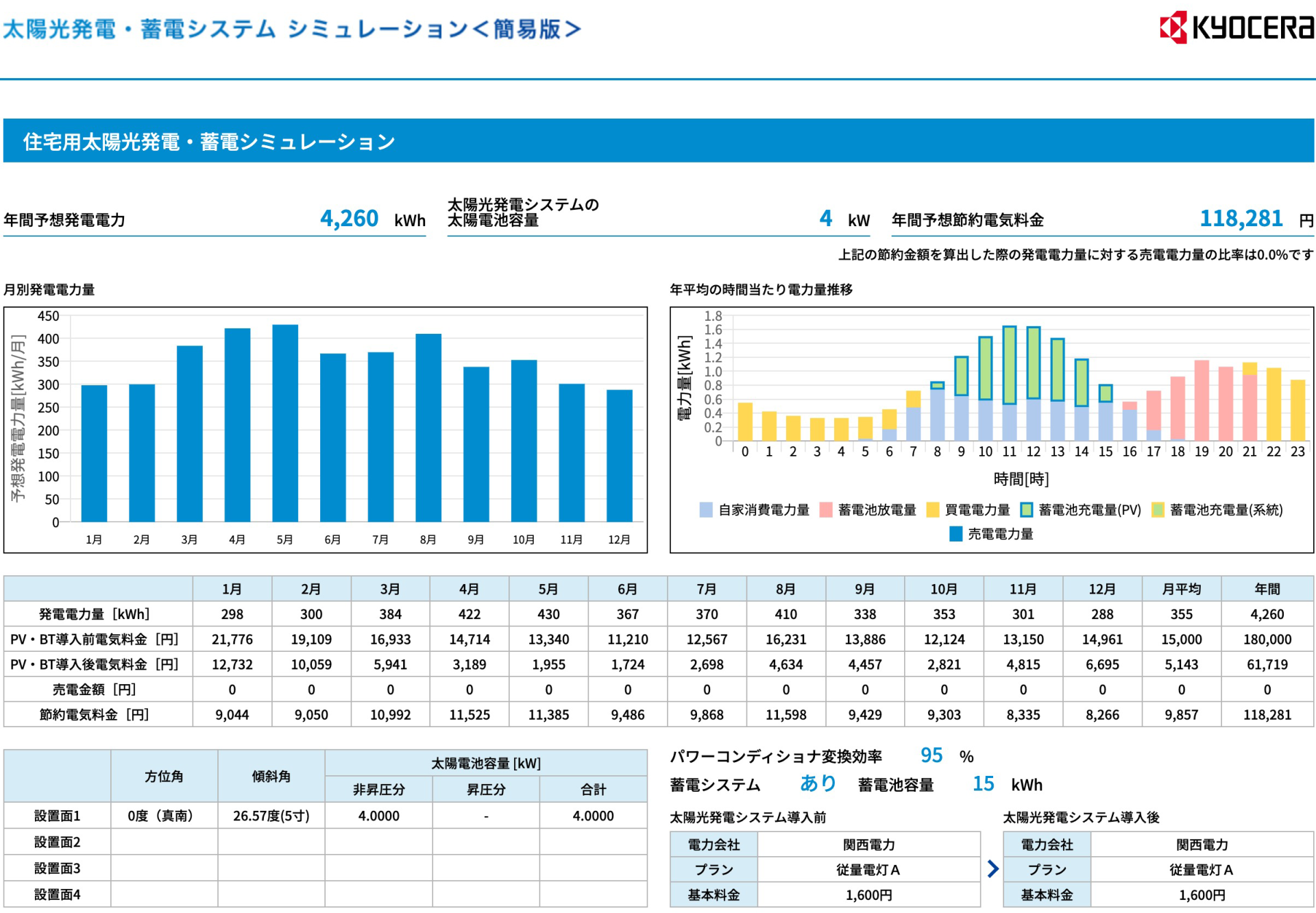Image resolution: width=1316 pixels, height=913 pixels.
Task: Click the 自家消費電力量 legend swatch
Action: coord(706,509)
